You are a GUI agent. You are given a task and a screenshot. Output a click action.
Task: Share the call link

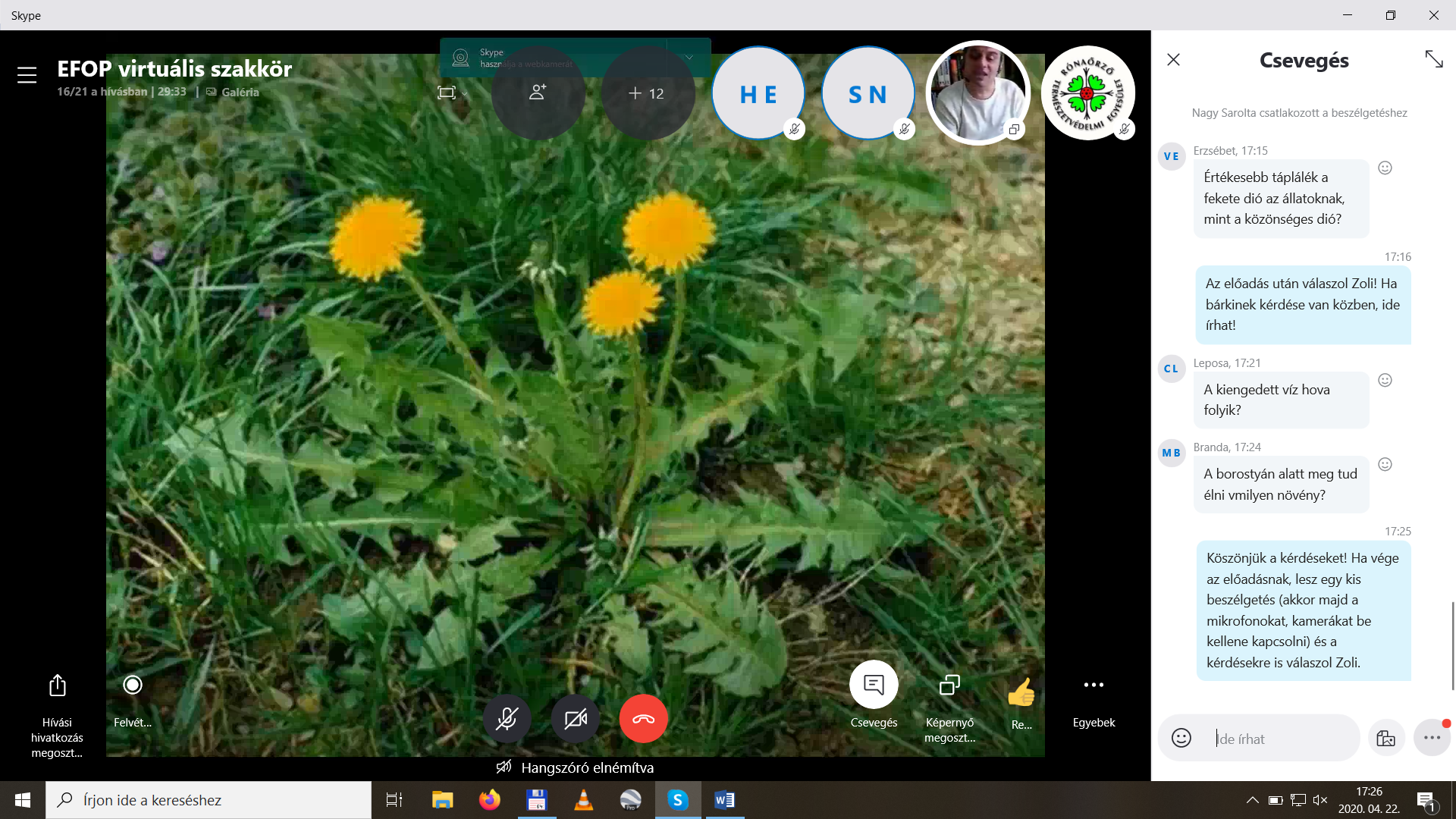(x=57, y=716)
